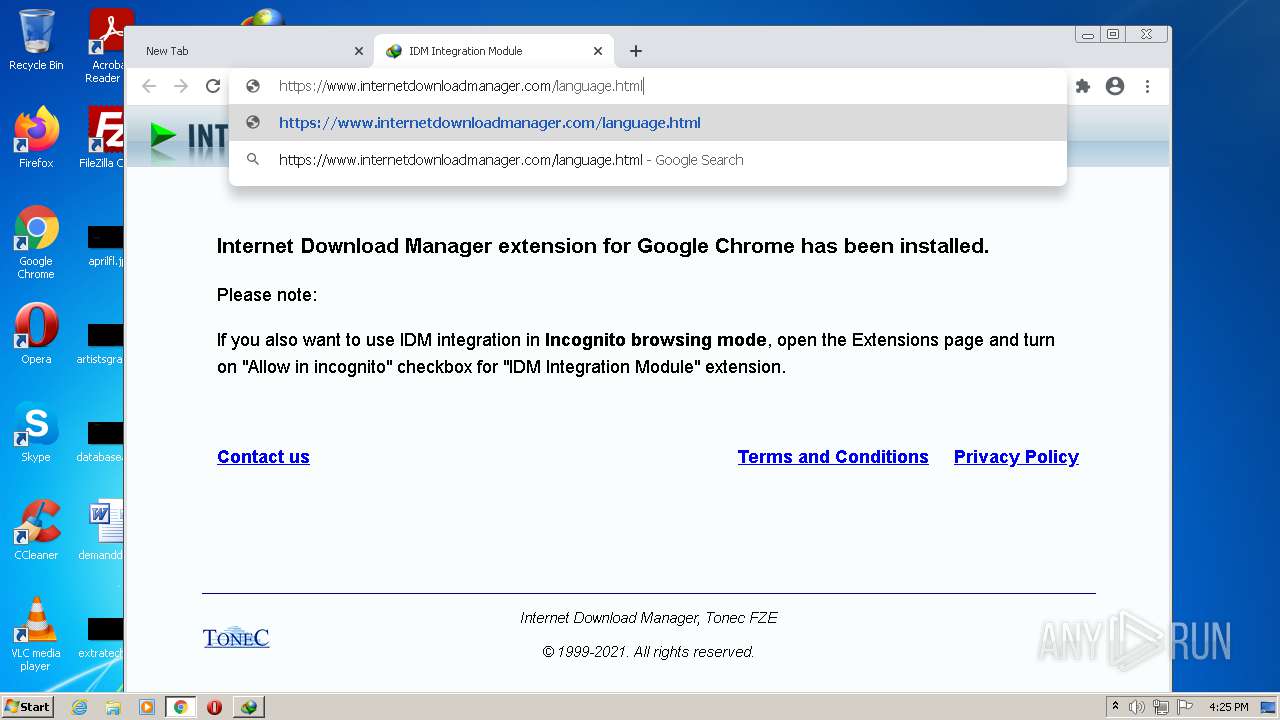Minimize the Chrome window

point(1088,34)
